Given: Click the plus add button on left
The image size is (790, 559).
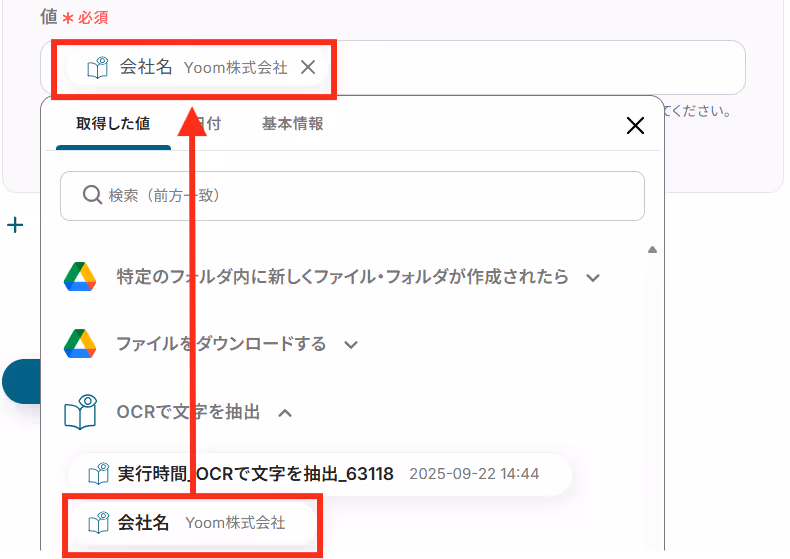Looking at the screenshot, I should (x=15, y=225).
